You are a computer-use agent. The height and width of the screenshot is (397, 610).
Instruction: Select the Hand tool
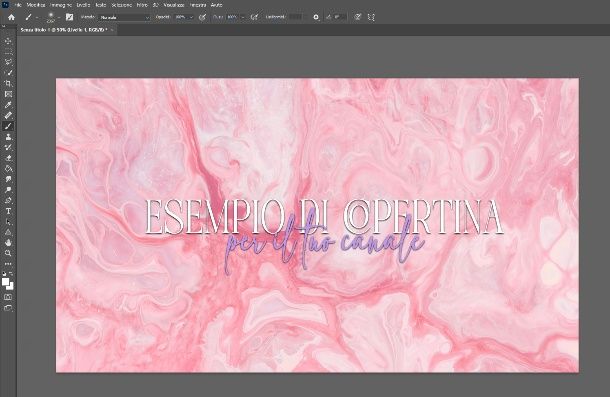(8, 242)
